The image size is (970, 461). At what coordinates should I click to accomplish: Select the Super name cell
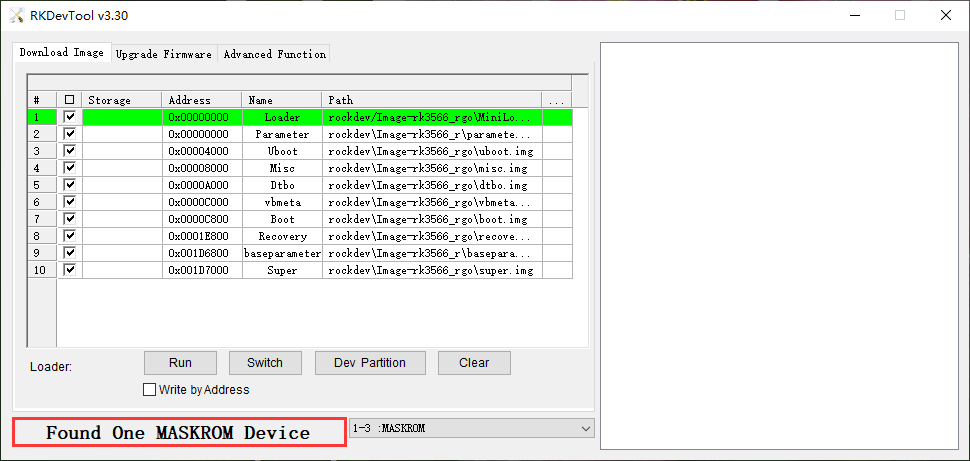coord(282,270)
